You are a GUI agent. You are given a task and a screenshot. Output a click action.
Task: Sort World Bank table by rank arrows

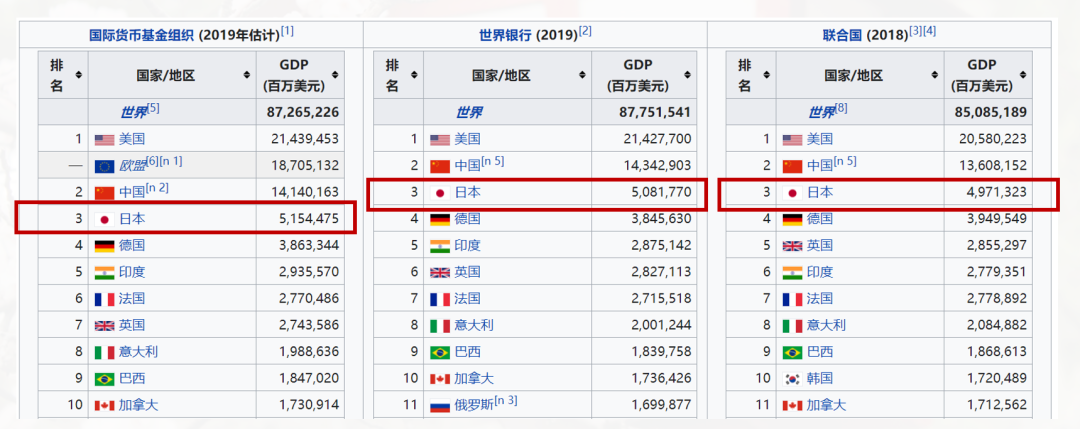[x=414, y=75]
